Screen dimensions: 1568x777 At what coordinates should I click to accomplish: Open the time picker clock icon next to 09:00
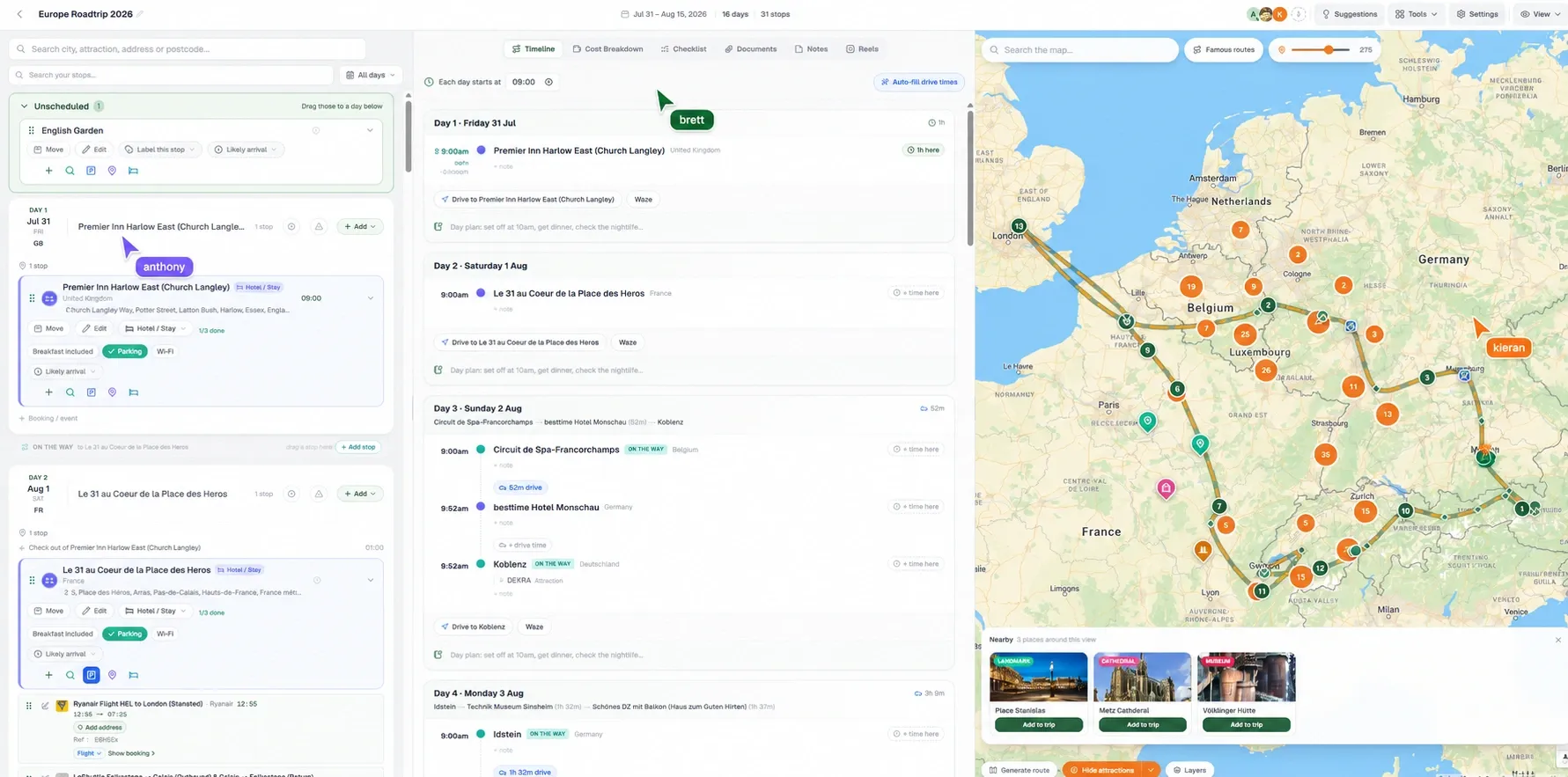pyautogui.click(x=548, y=82)
